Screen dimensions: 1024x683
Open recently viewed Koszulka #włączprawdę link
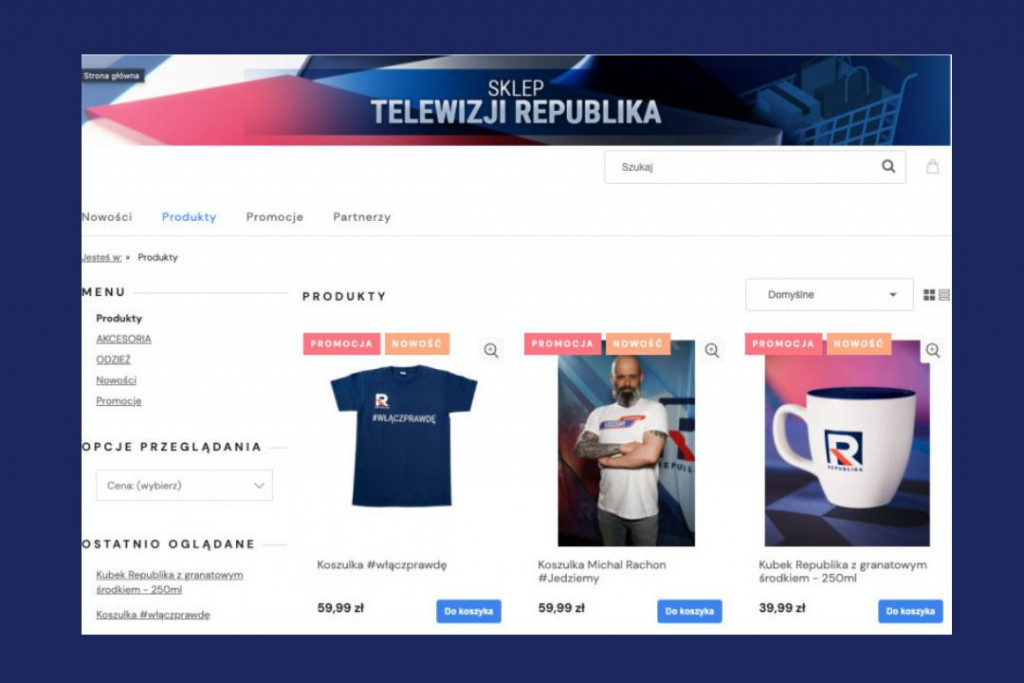(153, 614)
